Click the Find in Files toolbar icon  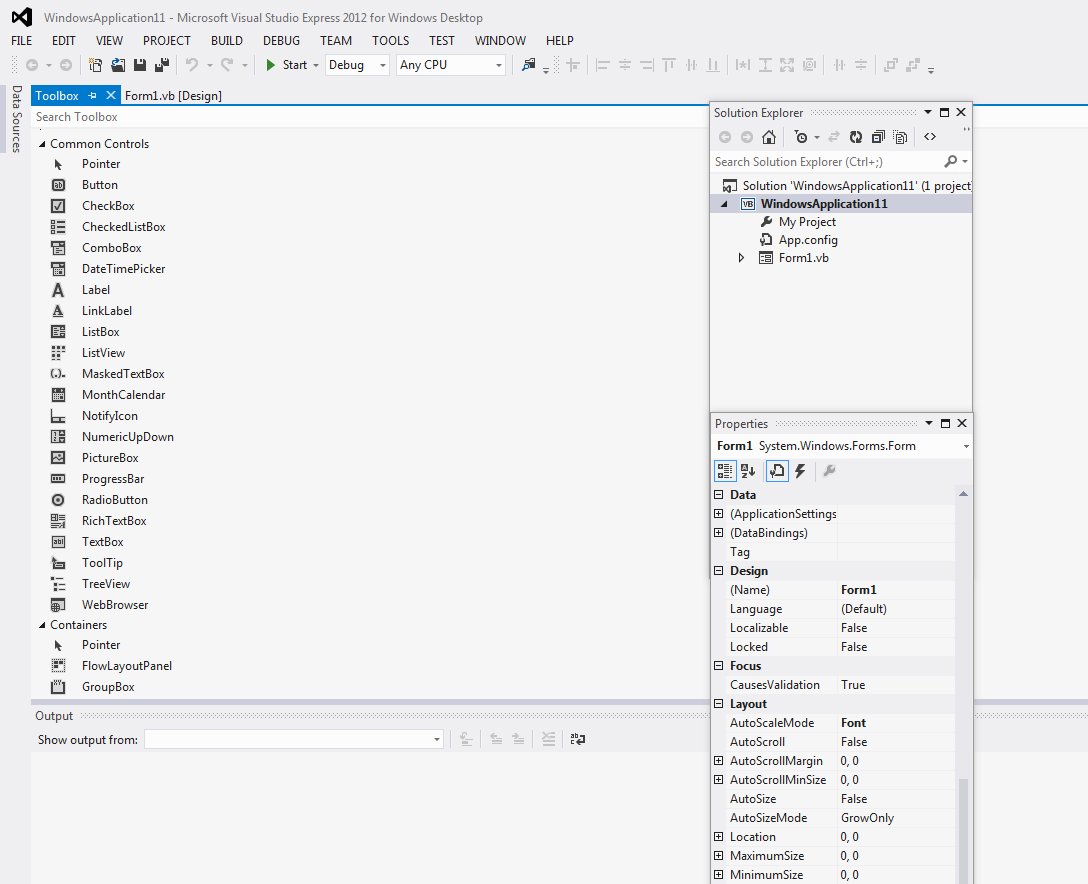(529, 65)
